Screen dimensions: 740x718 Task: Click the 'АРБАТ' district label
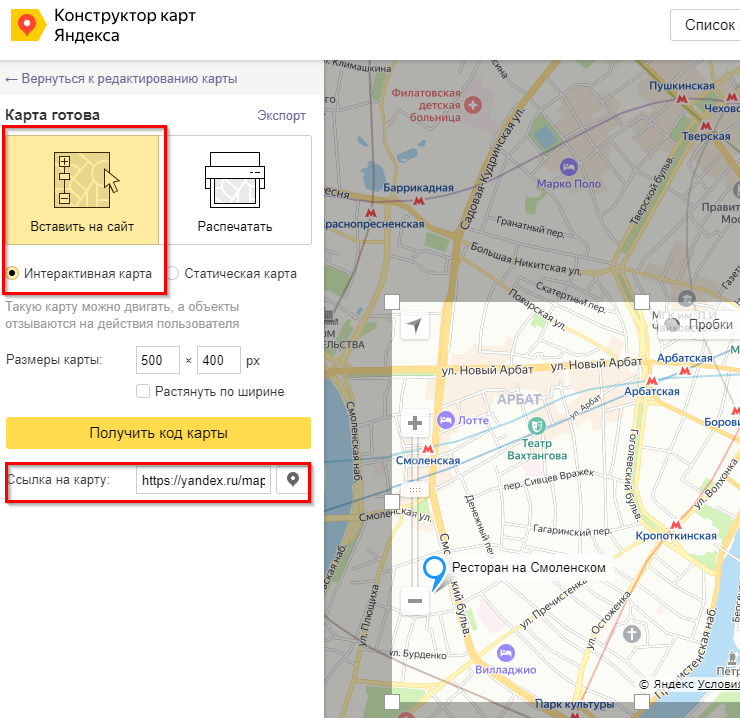click(519, 400)
